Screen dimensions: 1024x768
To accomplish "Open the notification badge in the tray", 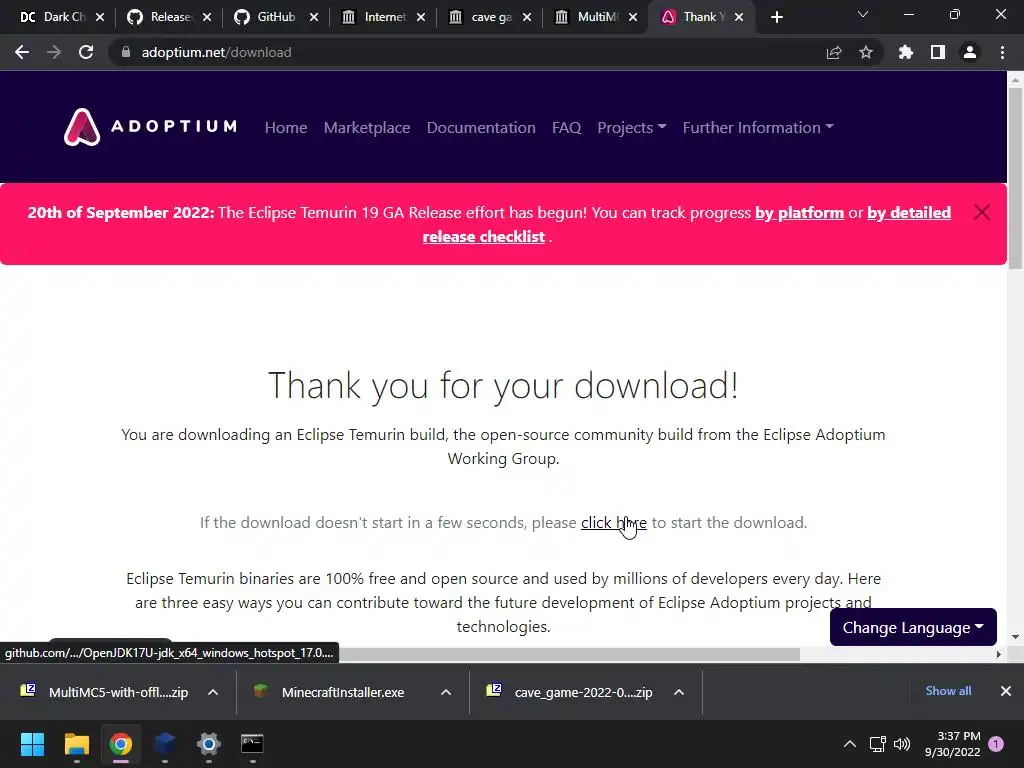I will coord(996,744).
